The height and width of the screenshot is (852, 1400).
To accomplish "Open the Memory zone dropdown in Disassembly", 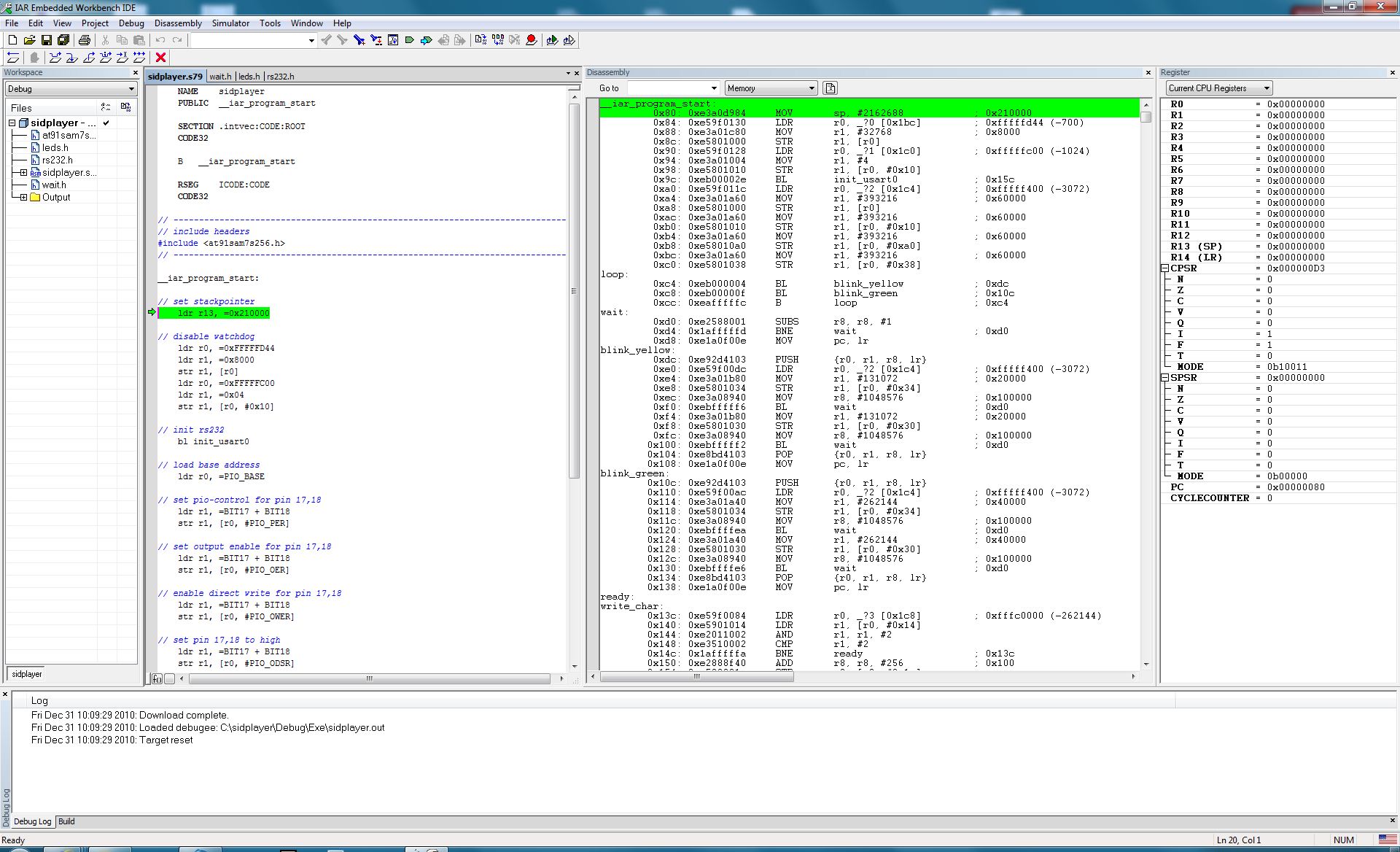I will coord(771,88).
